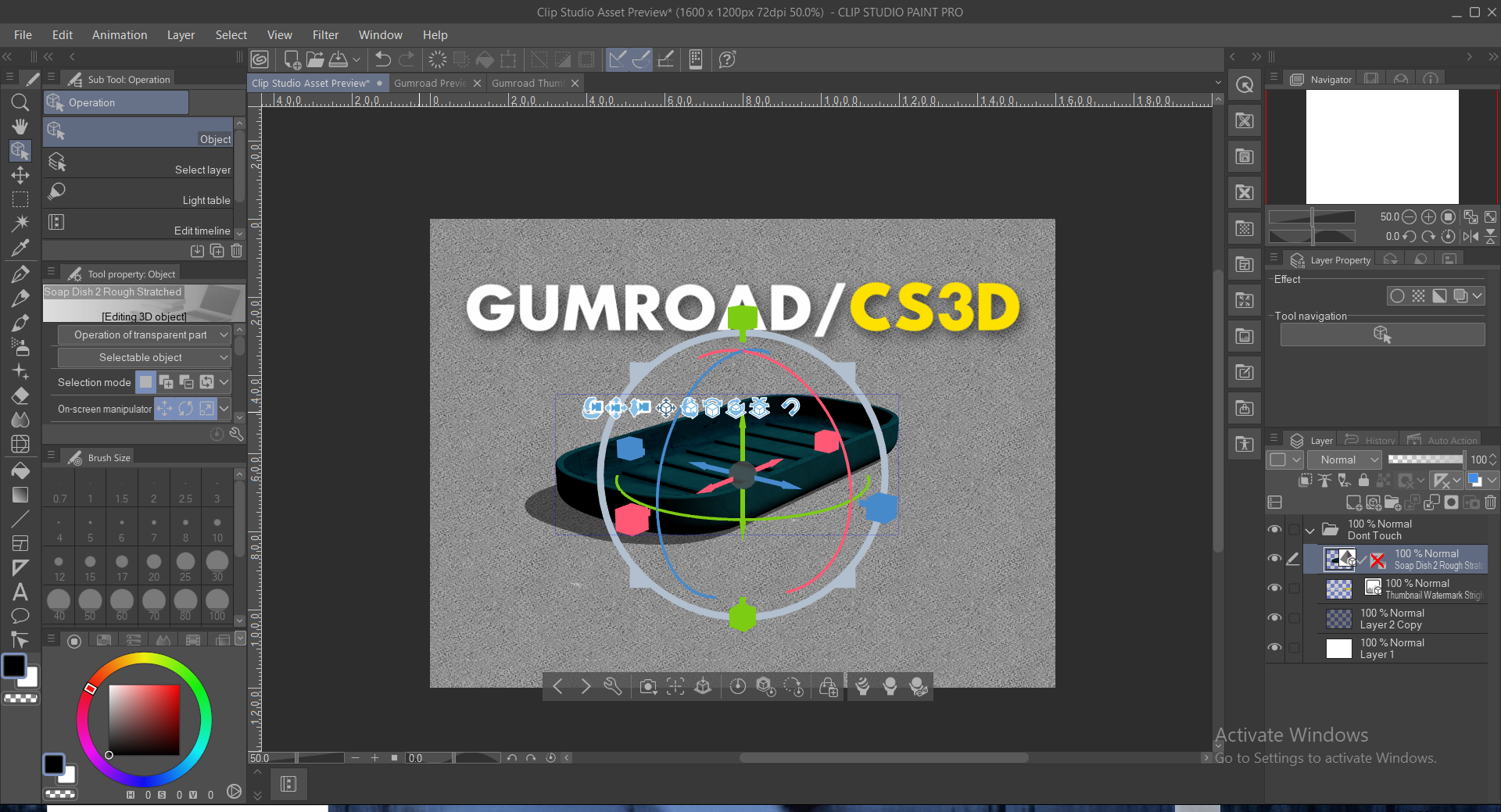The width and height of the screenshot is (1501, 812).
Task: Click camera preset icon on object launcher
Action: (x=648, y=686)
